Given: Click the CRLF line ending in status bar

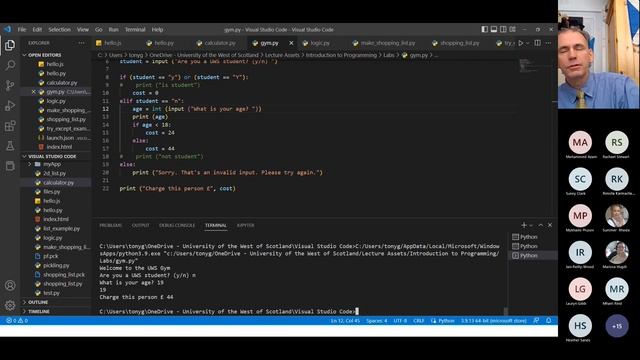Looking at the screenshot, I should tap(419, 321).
